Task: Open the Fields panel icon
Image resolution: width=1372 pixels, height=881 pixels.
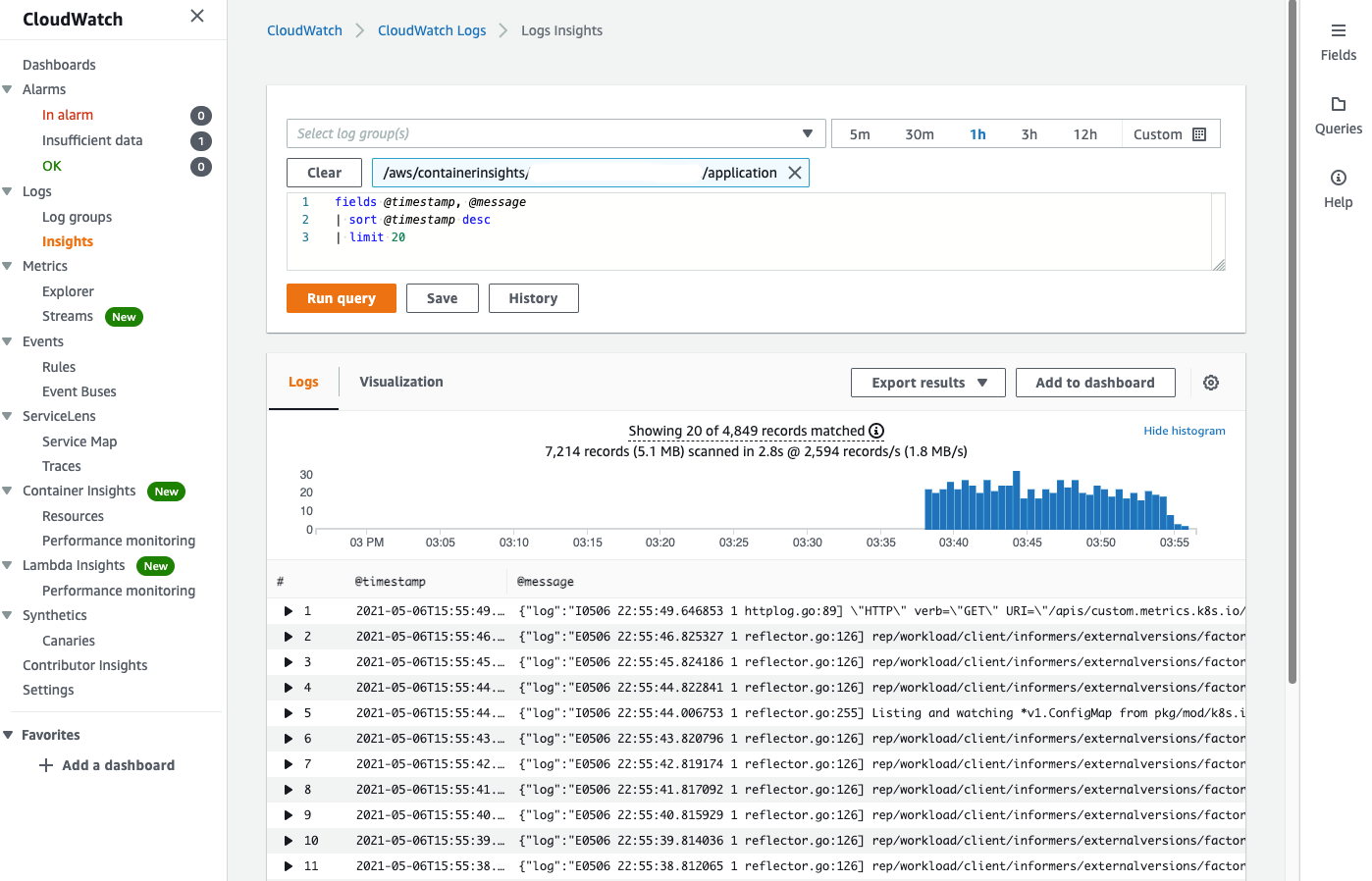Action: point(1338,30)
